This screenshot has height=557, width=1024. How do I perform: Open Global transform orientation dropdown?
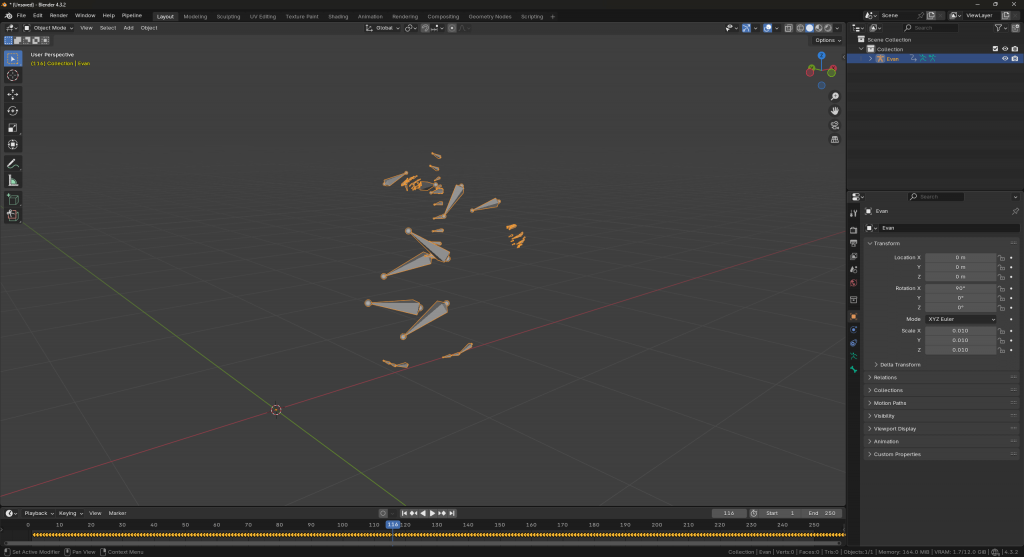pyautogui.click(x=383, y=28)
